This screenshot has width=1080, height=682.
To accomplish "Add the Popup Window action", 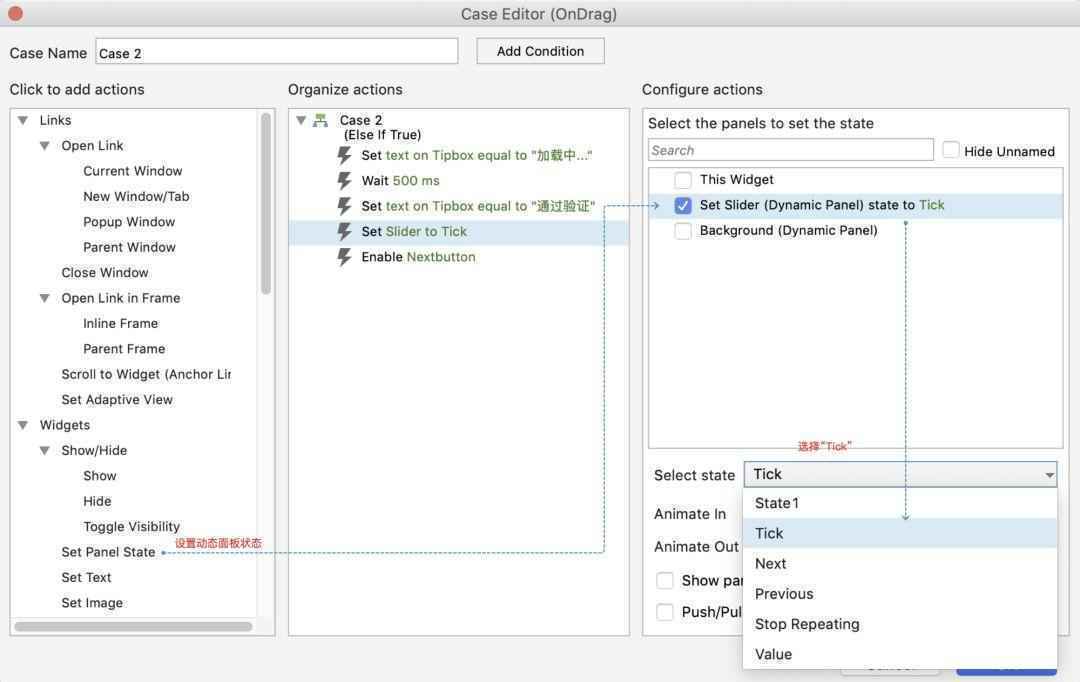I will coord(129,222).
